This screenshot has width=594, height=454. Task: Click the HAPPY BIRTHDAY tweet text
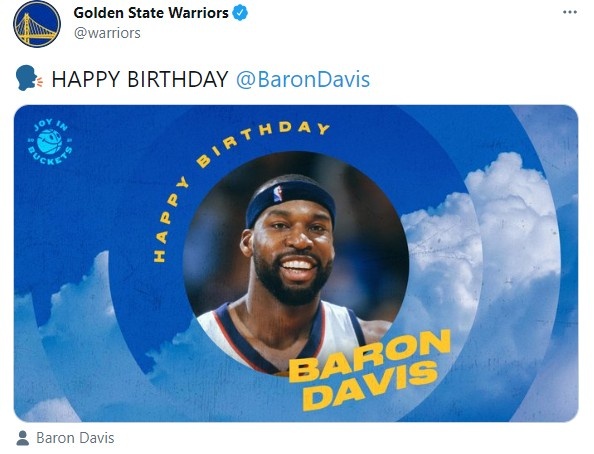[140, 79]
